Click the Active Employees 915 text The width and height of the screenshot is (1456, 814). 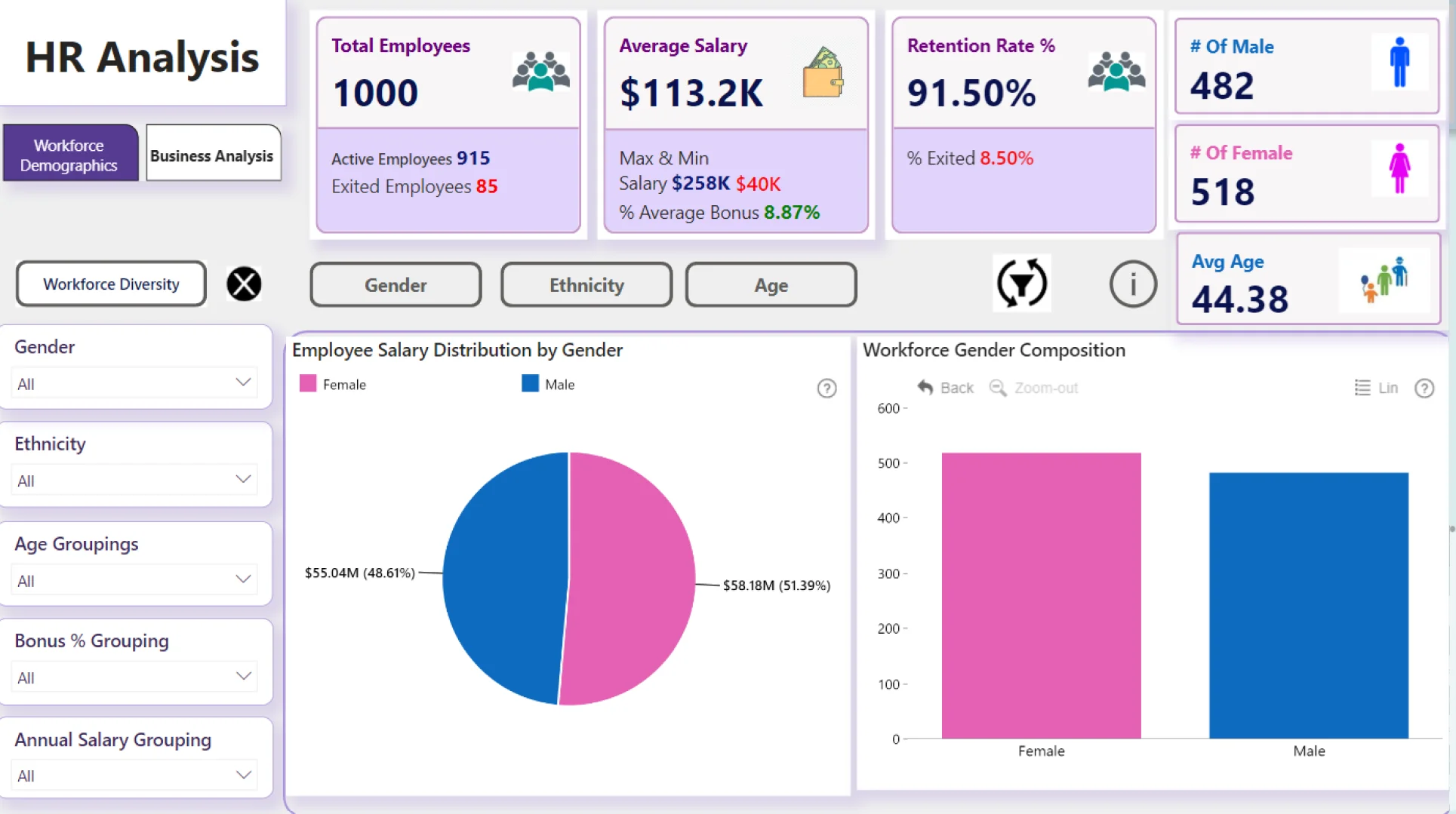point(411,158)
